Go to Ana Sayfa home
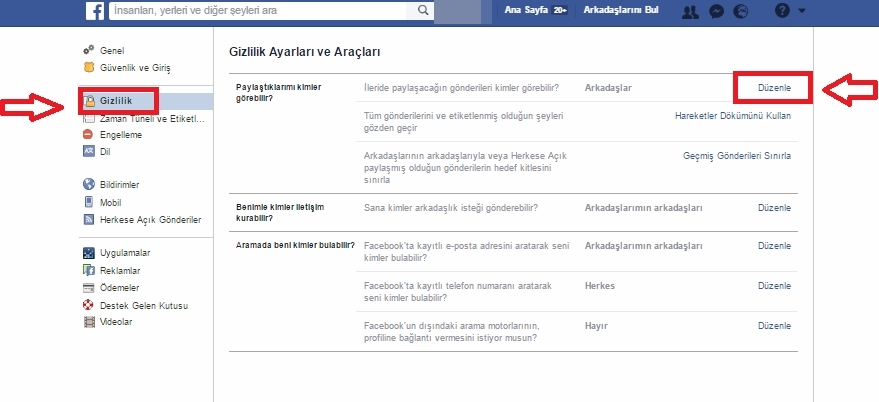 [526, 10]
